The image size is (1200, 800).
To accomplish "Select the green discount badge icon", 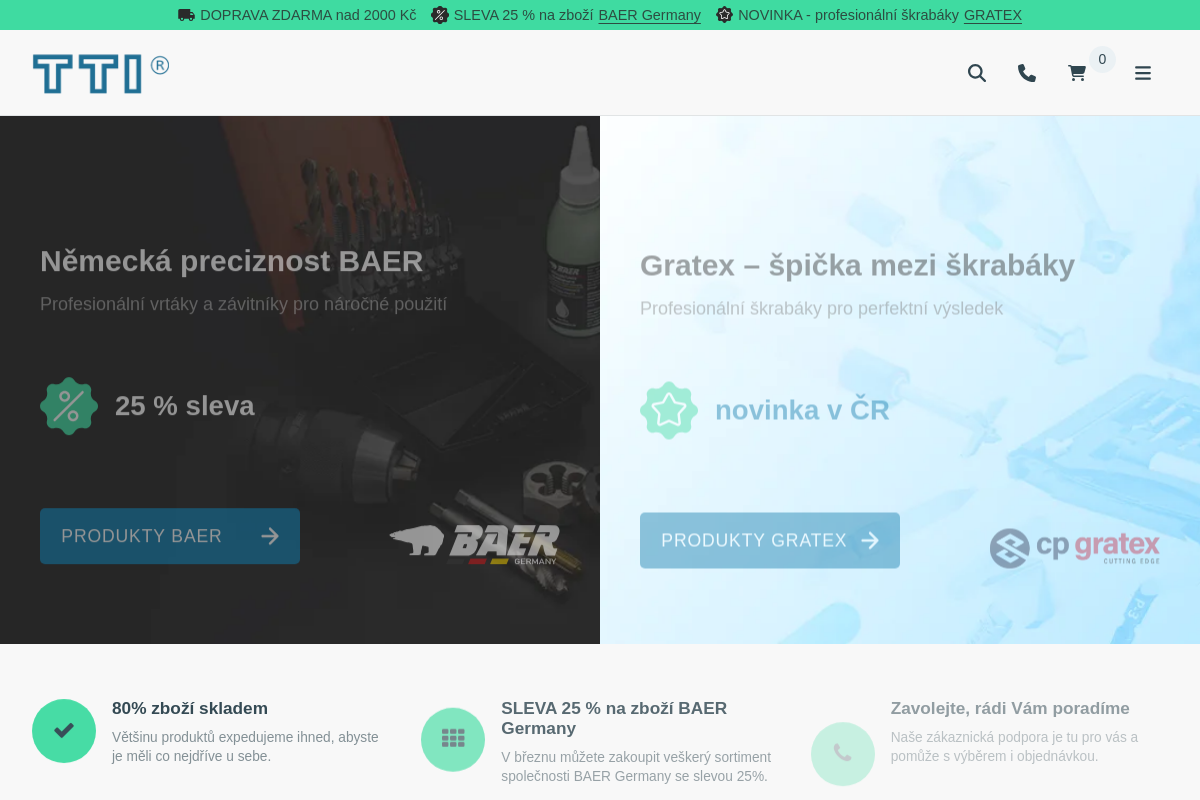I will pos(68,406).
